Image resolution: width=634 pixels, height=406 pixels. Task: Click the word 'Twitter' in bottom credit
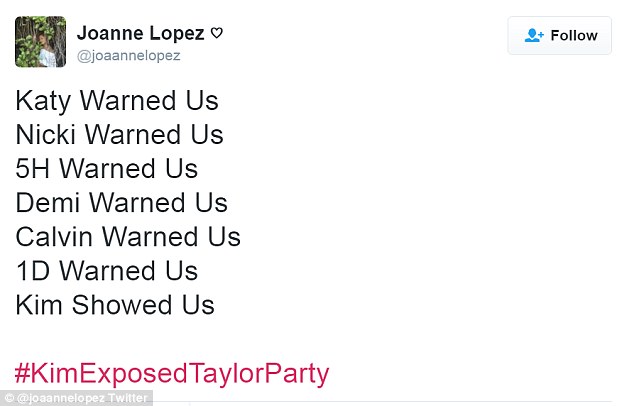tap(130, 398)
